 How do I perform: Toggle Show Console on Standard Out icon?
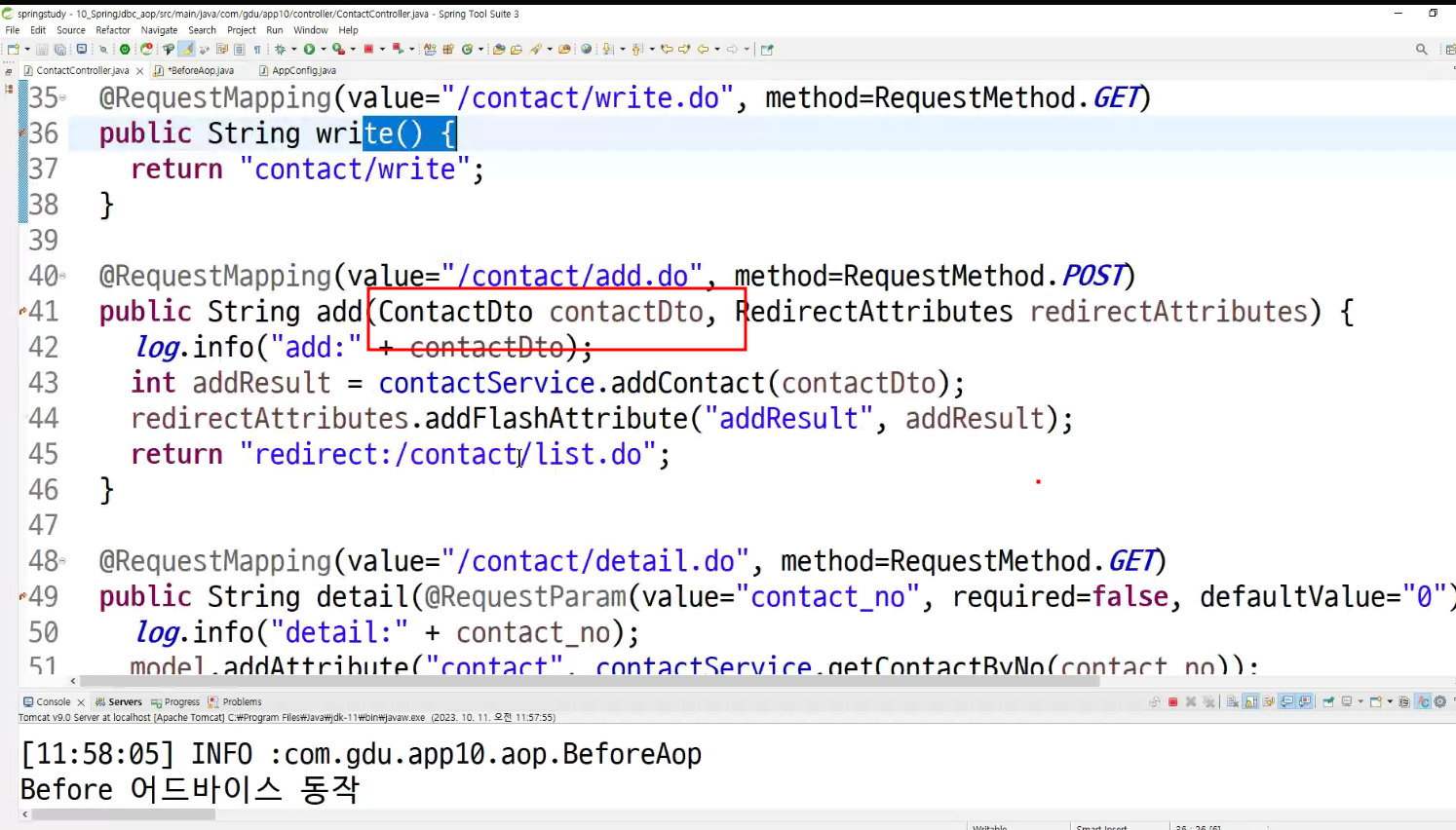pos(1287,701)
